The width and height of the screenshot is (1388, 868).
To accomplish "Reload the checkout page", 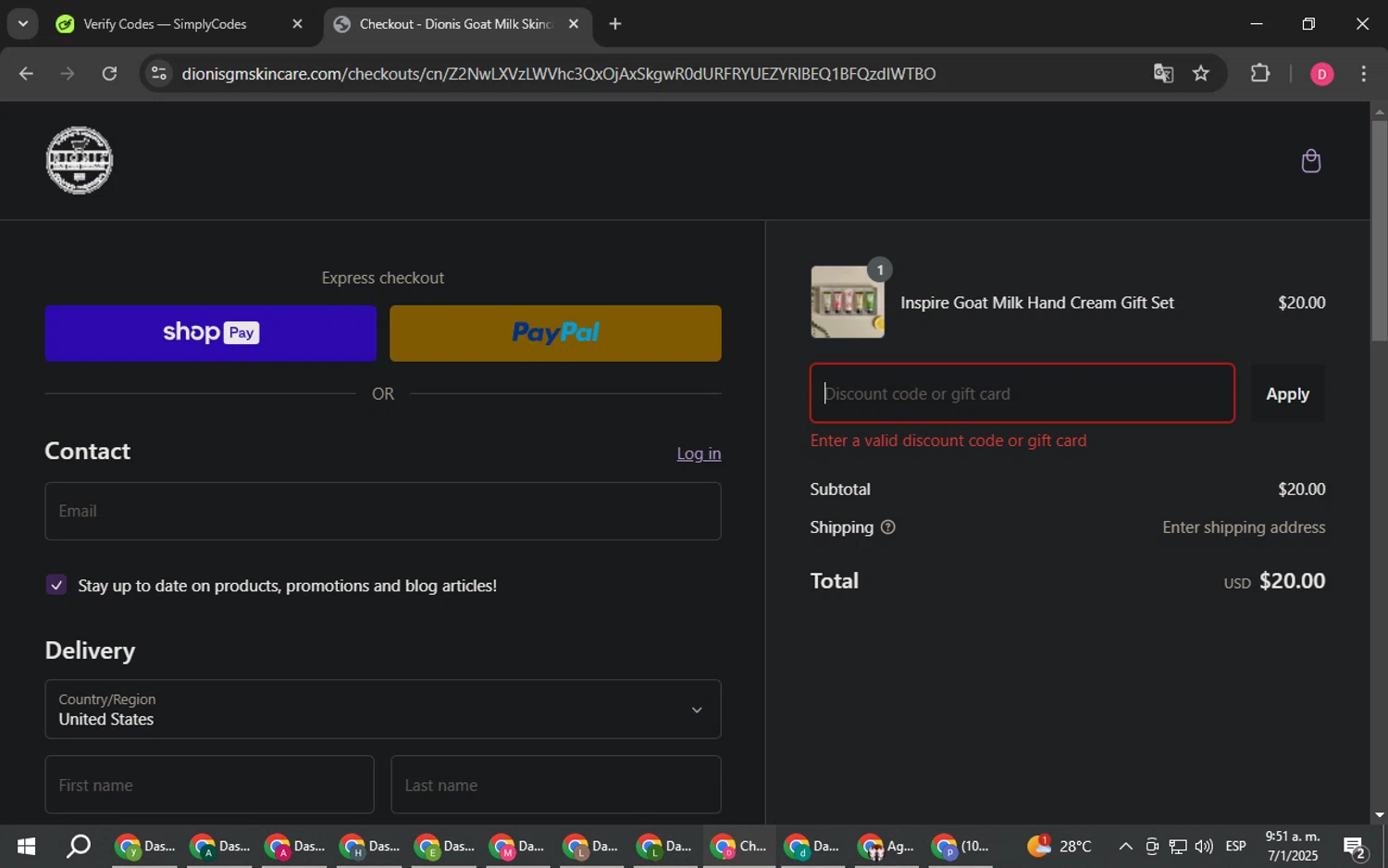I will click(x=109, y=73).
